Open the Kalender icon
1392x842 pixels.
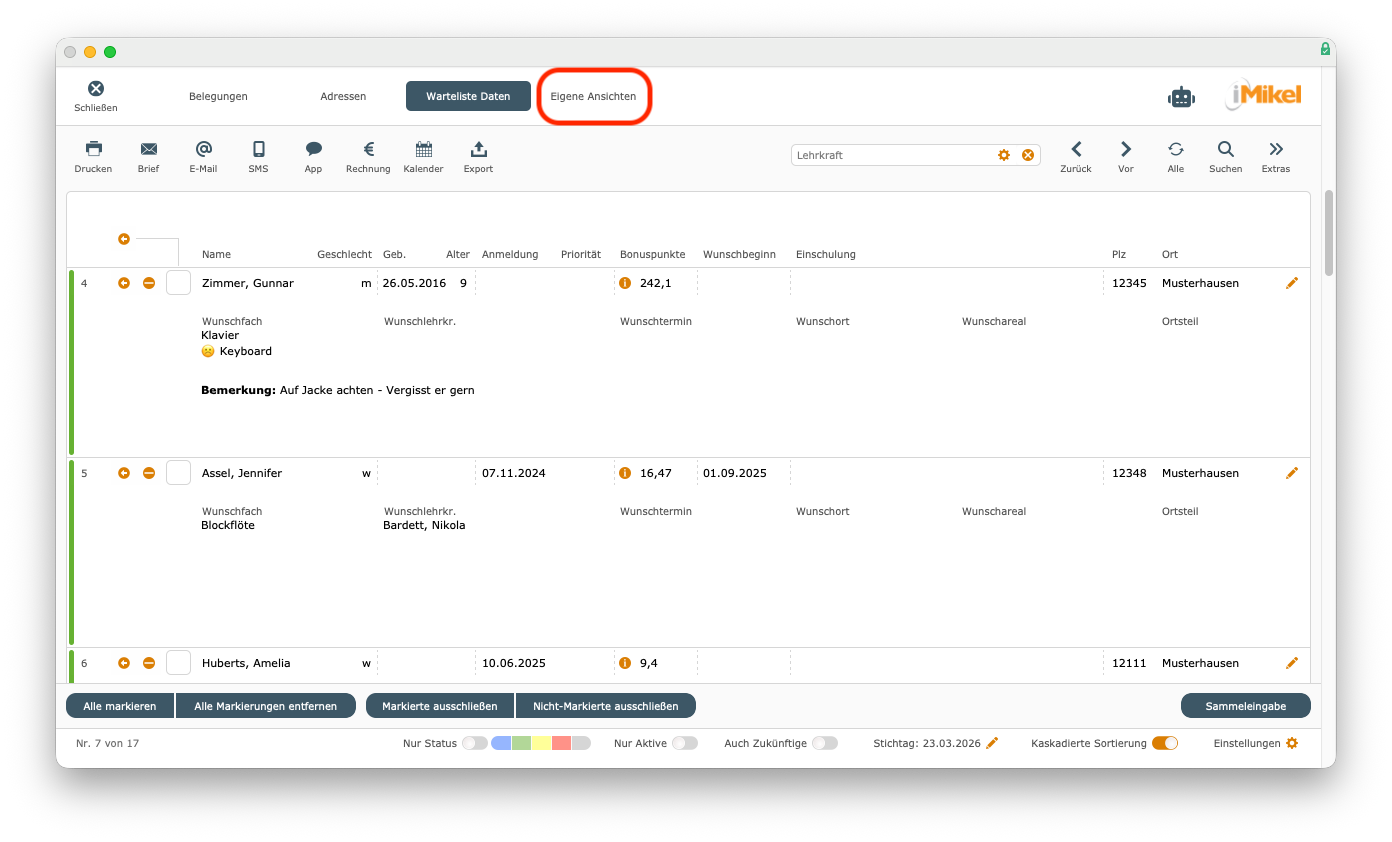point(423,150)
